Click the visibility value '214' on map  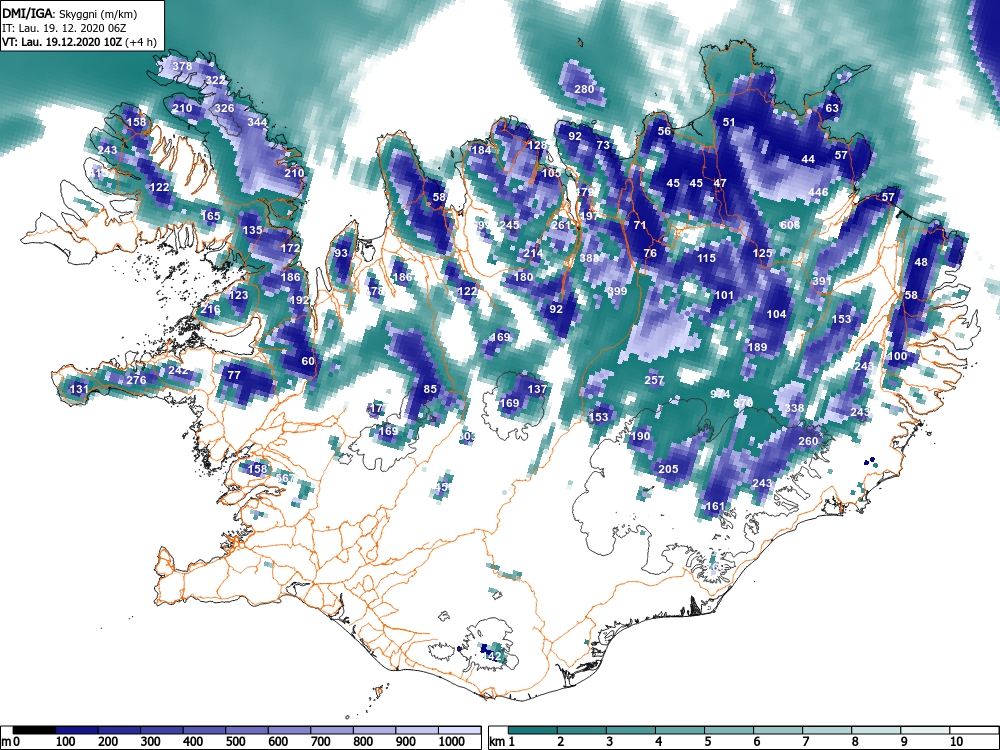coord(533,253)
